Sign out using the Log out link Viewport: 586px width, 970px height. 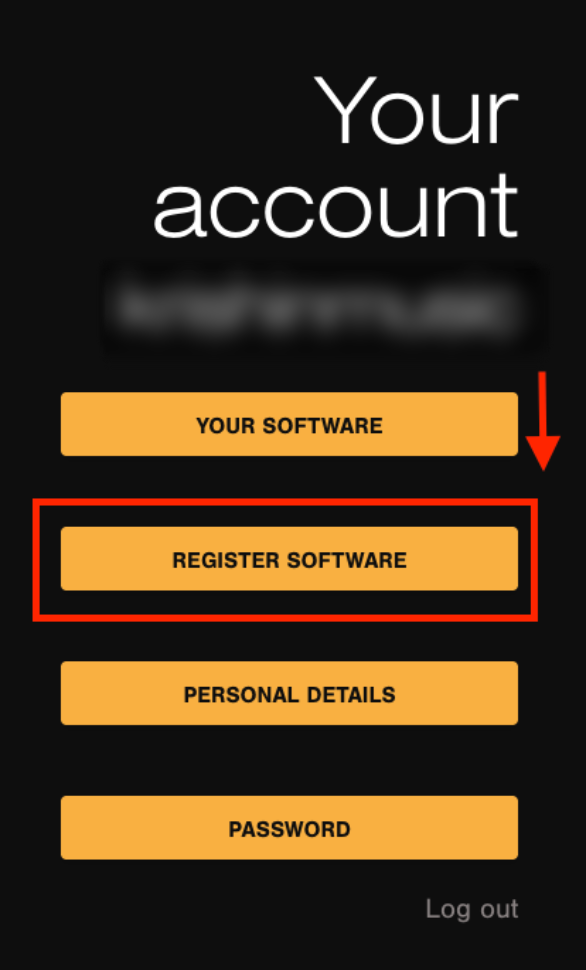(x=472, y=909)
